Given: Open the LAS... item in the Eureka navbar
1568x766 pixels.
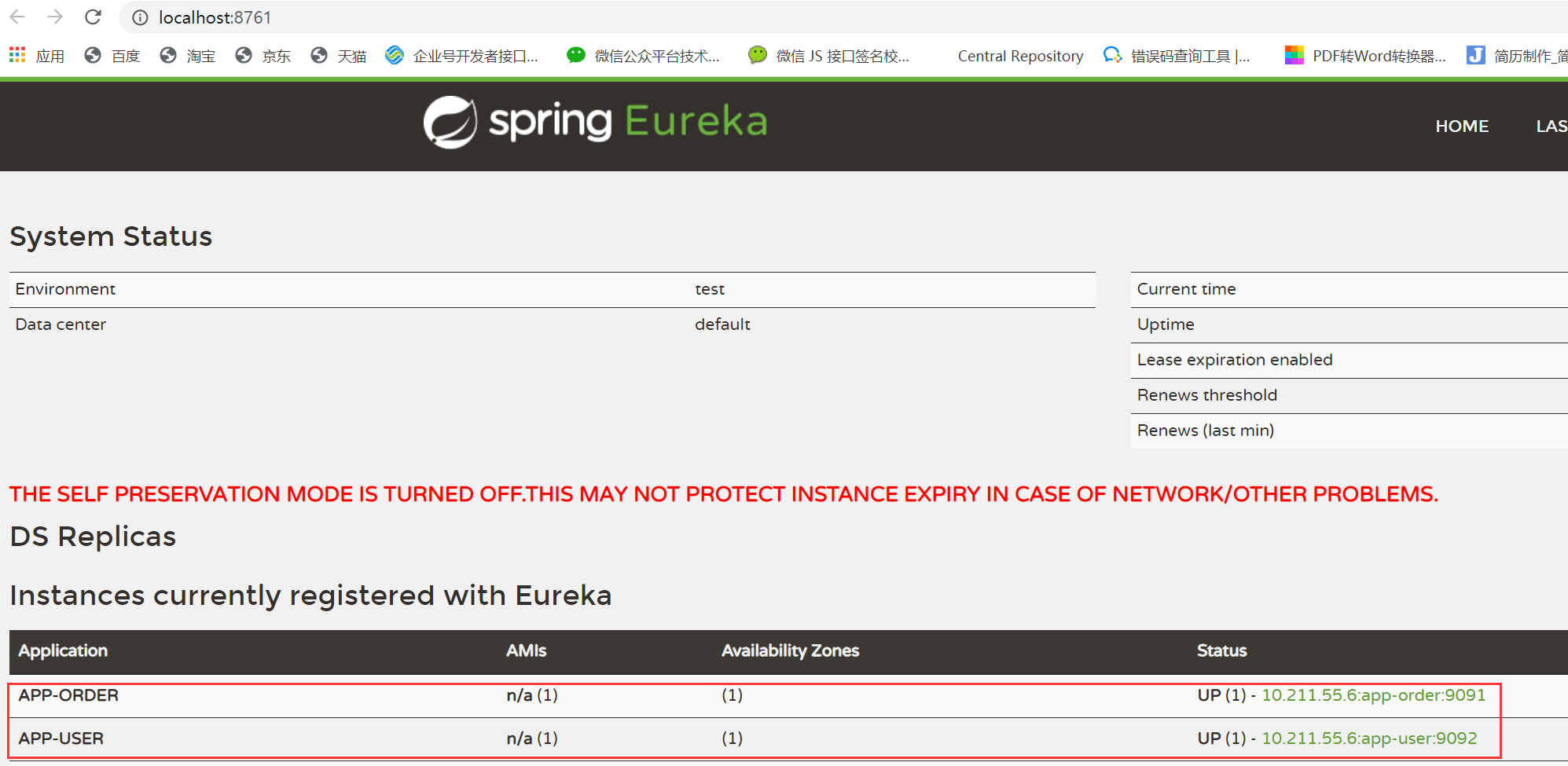Looking at the screenshot, I should point(1551,126).
